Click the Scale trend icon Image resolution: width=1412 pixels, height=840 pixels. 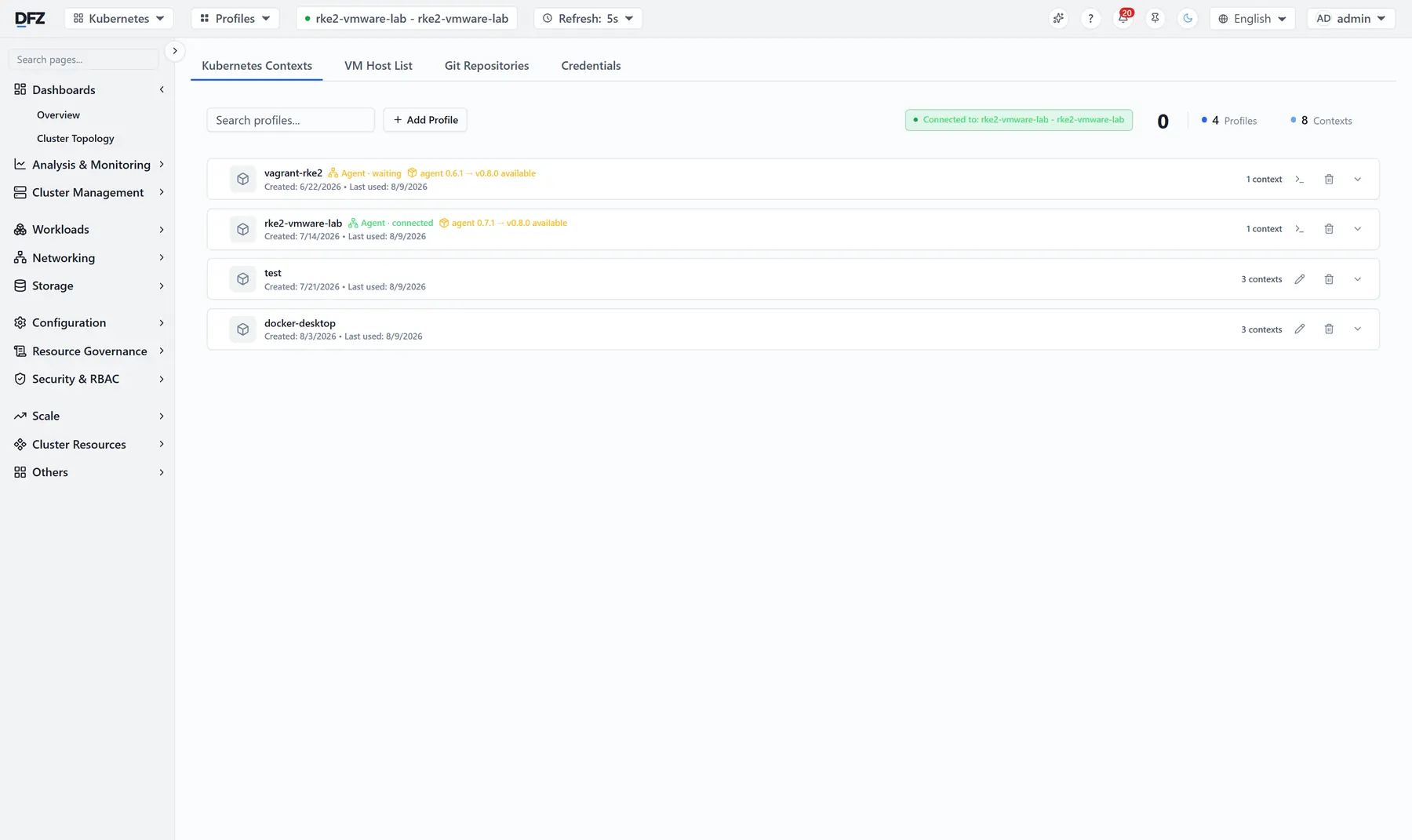click(20, 416)
